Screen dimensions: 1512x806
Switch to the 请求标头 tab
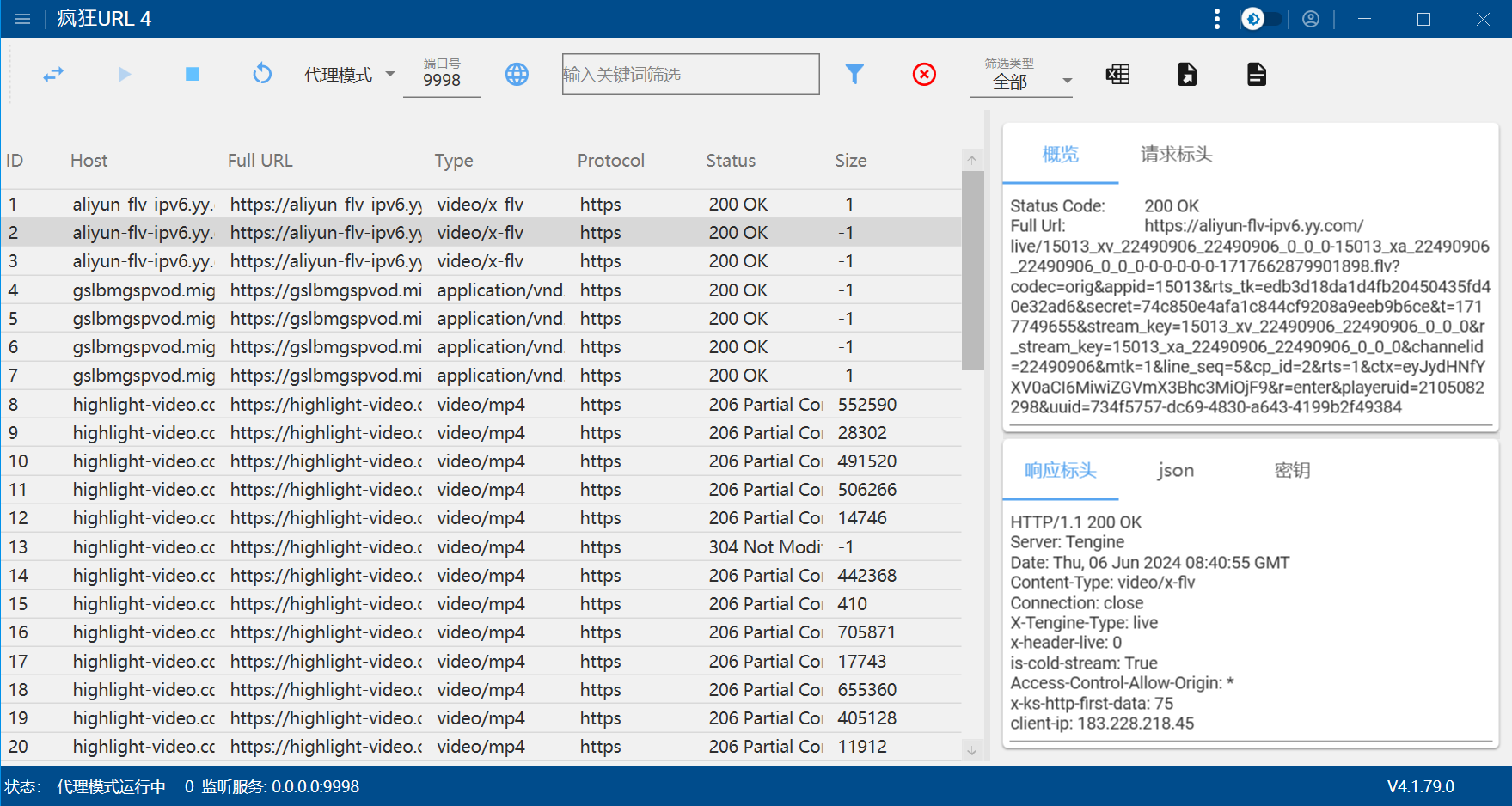1176,155
